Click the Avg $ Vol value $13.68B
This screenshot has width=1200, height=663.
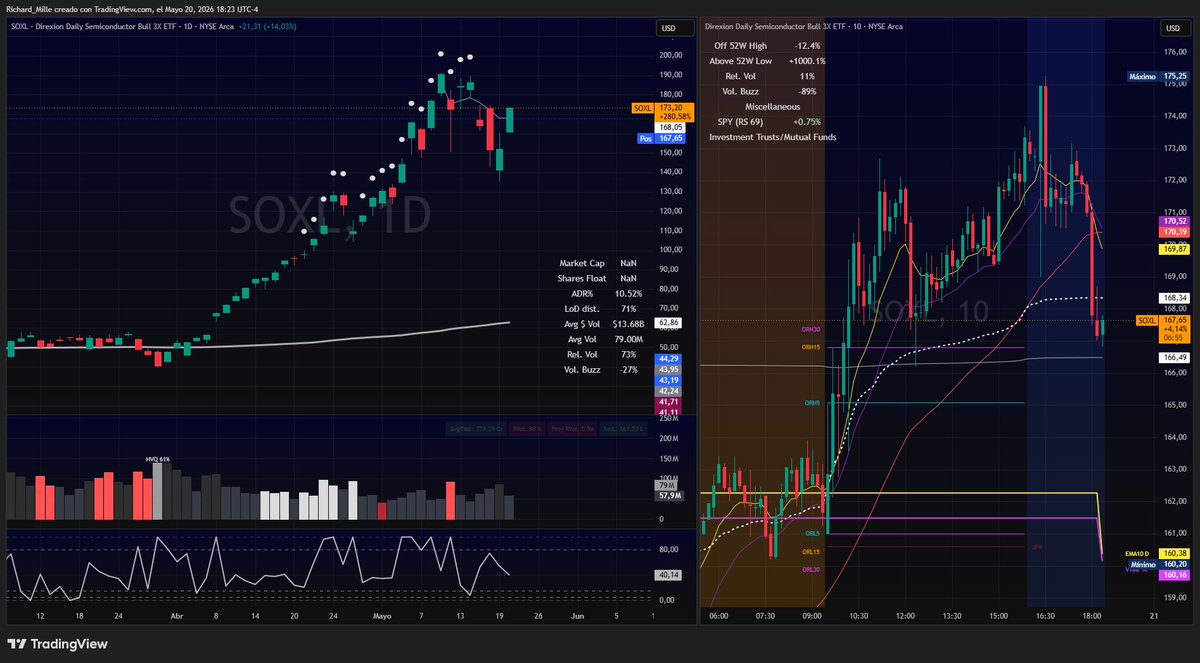628,324
